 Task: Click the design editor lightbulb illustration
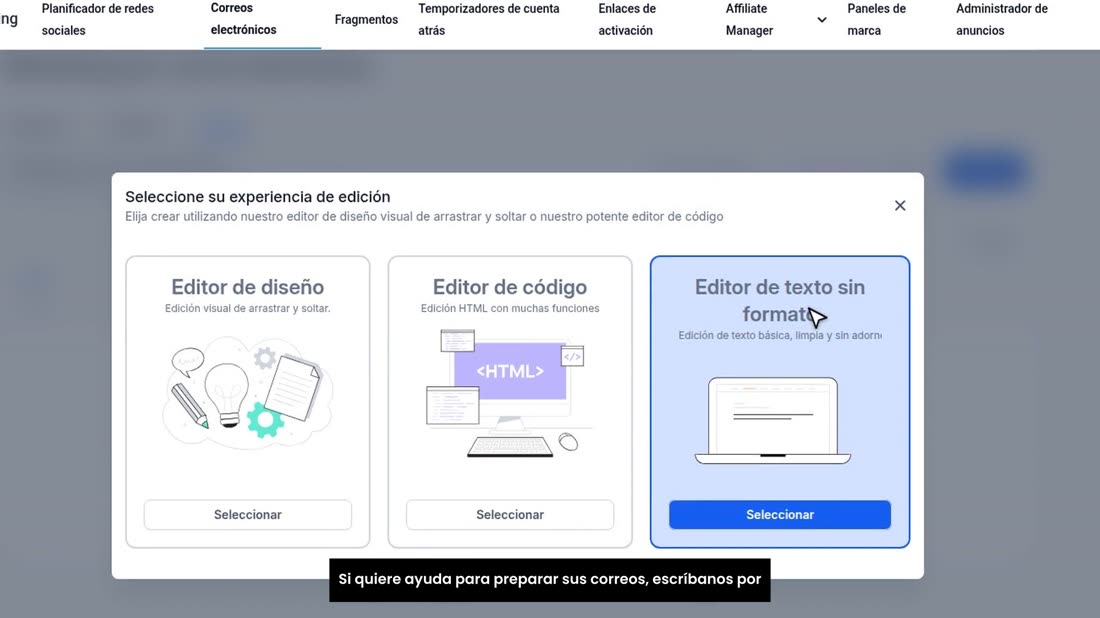(x=248, y=391)
